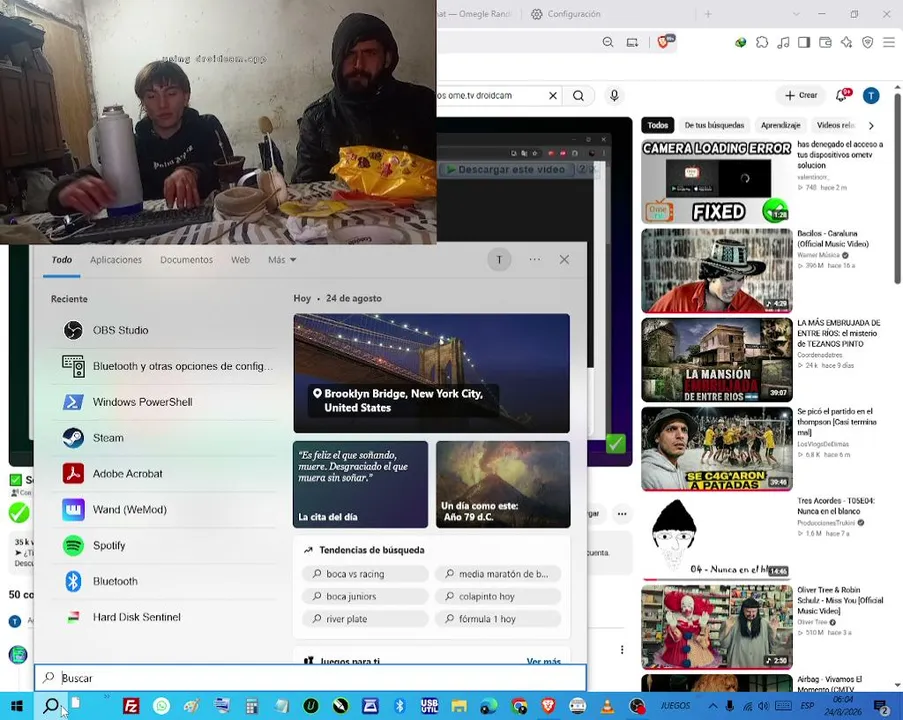
Task: Play the LA MANSIÓN EMBRUJADA video thumbnail
Action: 716,360
